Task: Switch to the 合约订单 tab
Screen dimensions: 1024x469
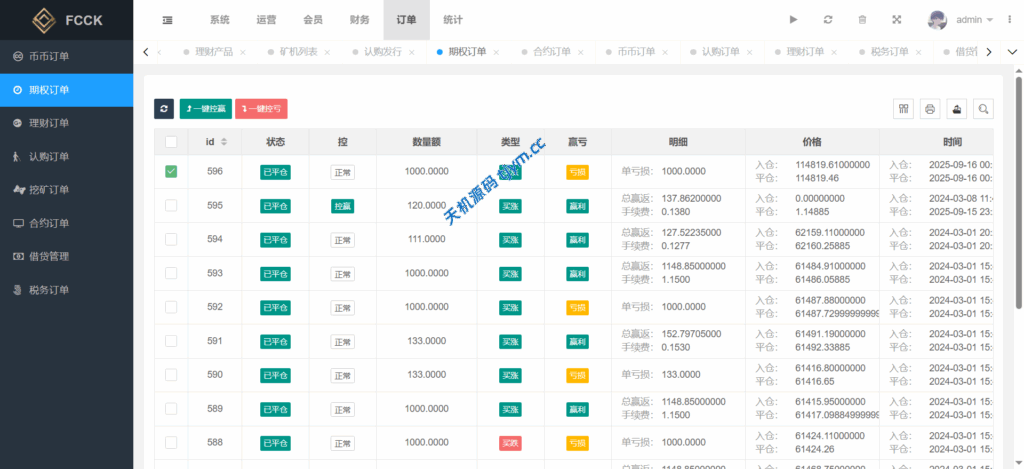Action: click(x=552, y=52)
